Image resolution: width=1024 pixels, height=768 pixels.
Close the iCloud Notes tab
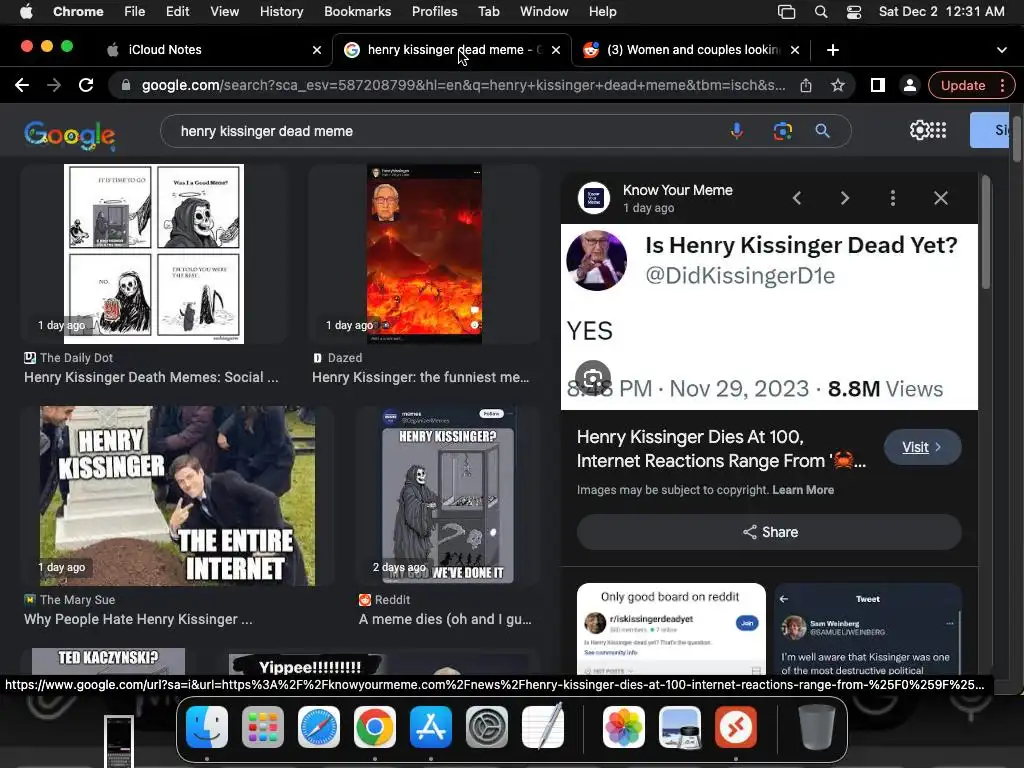pyautogui.click(x=317, y=50)
